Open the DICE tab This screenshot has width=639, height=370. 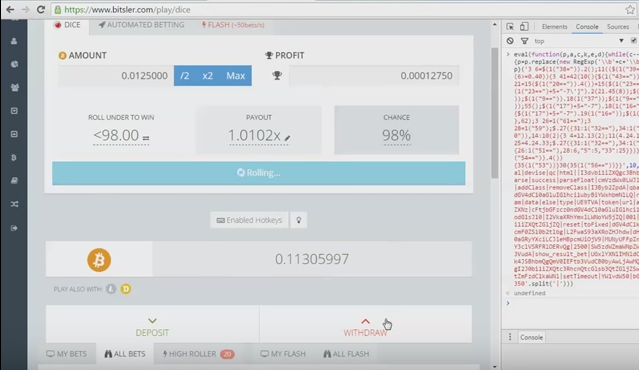(68, 25)
